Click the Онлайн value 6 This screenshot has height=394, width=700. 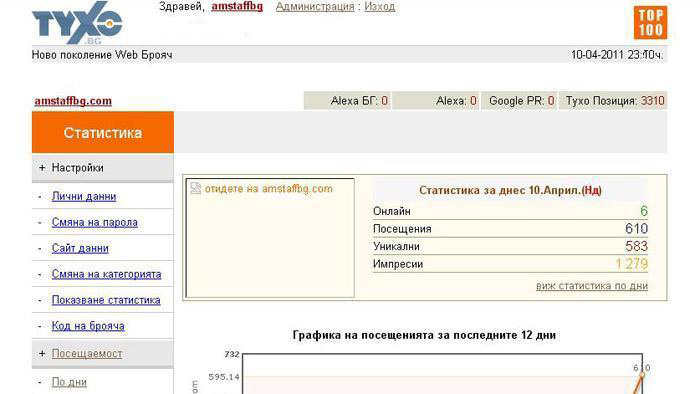644,211
